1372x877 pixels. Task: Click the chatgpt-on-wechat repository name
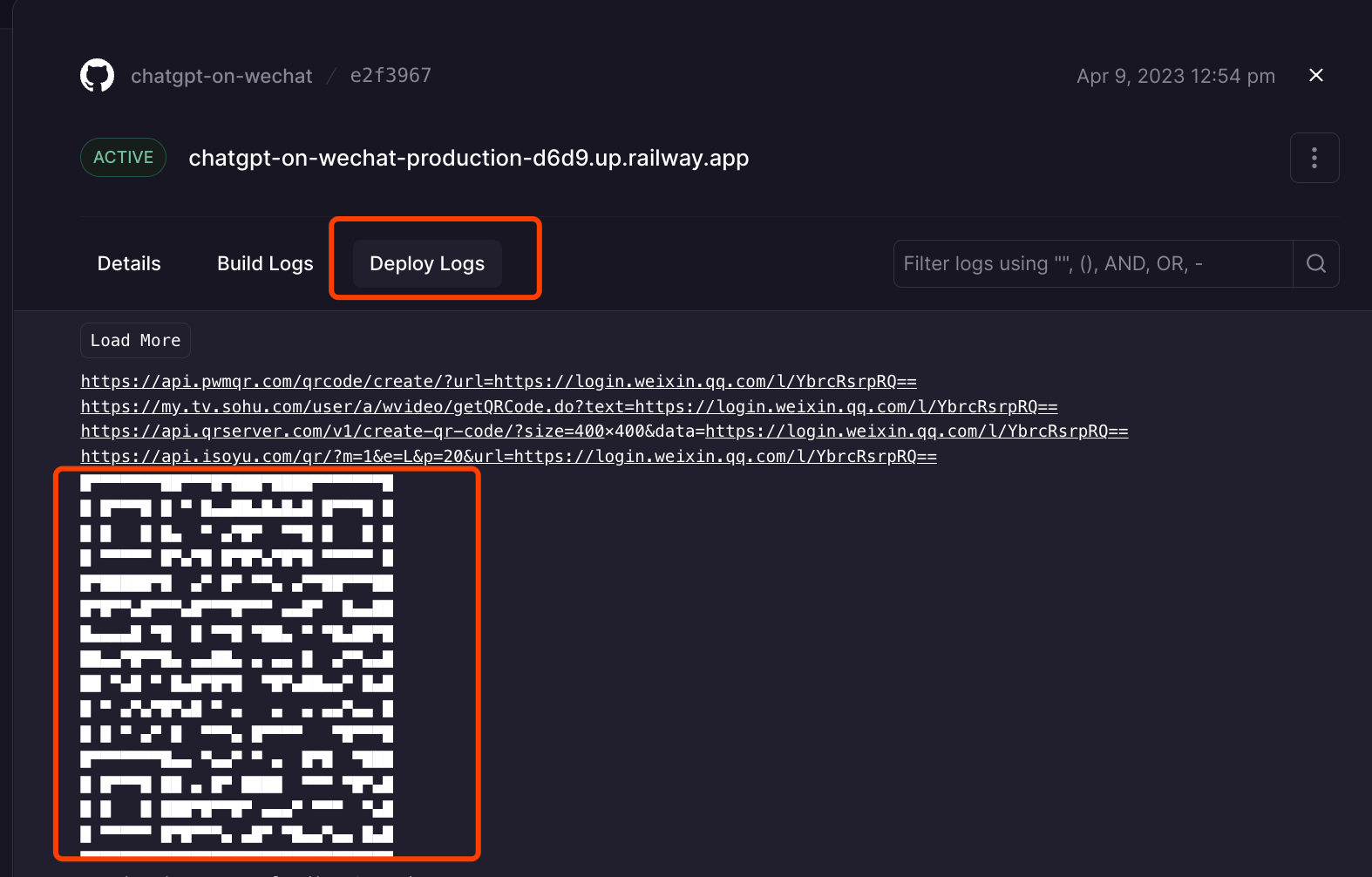[x=221, y=76]
